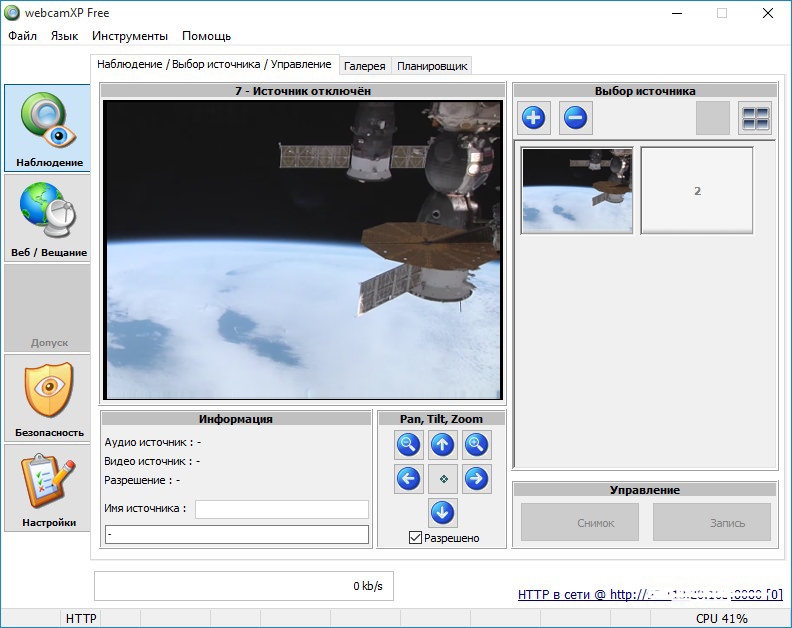This screenshot has width=792, height=628.
Task: Select empty source slot 2
Action: pyautogui.click(x=697, y=190)
